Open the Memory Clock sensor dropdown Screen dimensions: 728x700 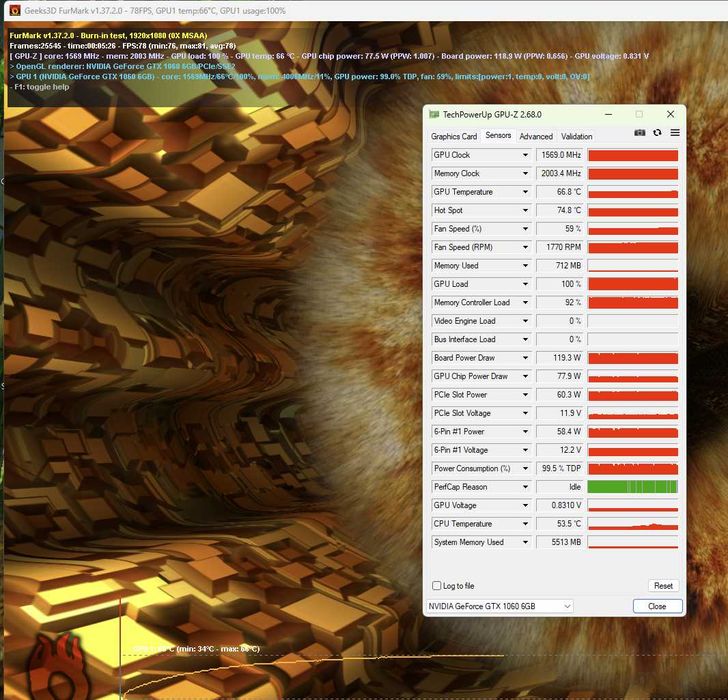click(525, 173)
